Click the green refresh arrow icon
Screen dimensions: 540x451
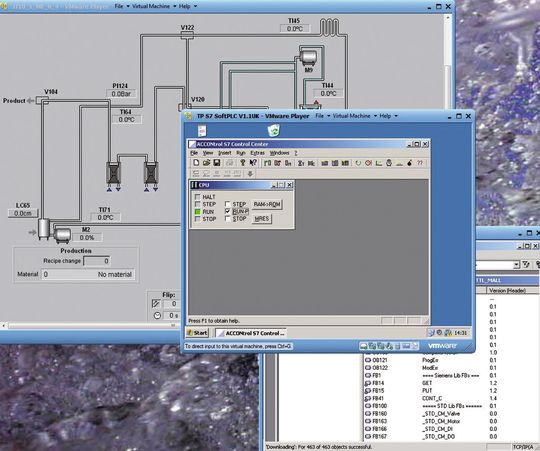358,163
